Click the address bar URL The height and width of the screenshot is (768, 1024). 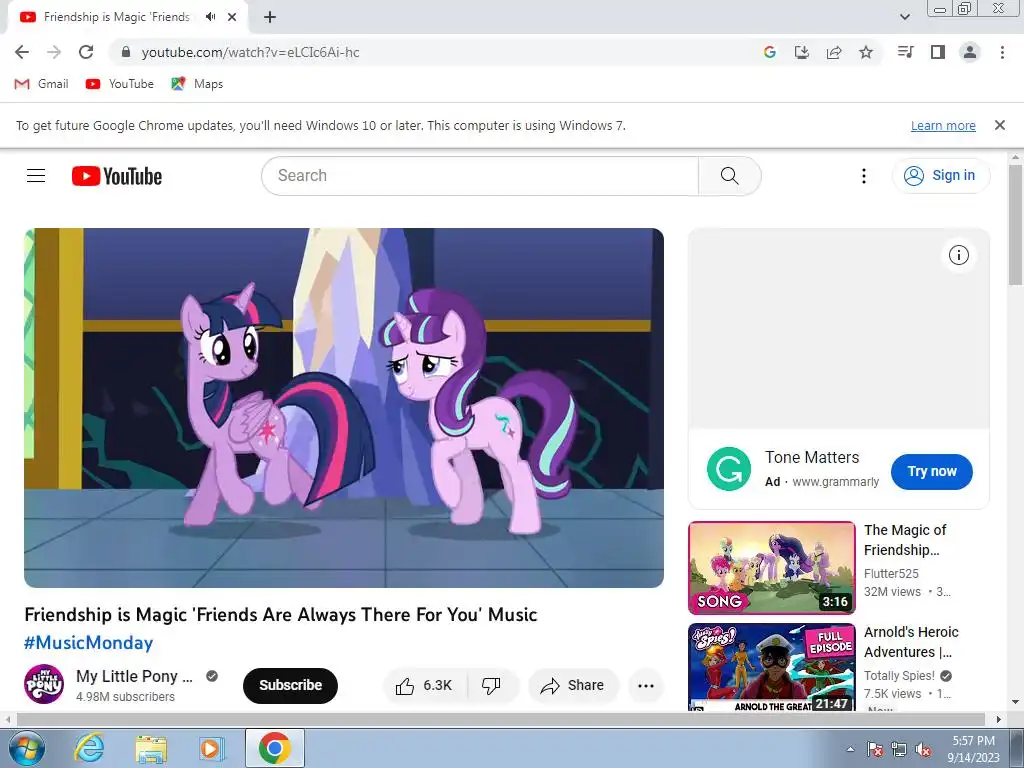pyautogui.click(x=250, y=52)
